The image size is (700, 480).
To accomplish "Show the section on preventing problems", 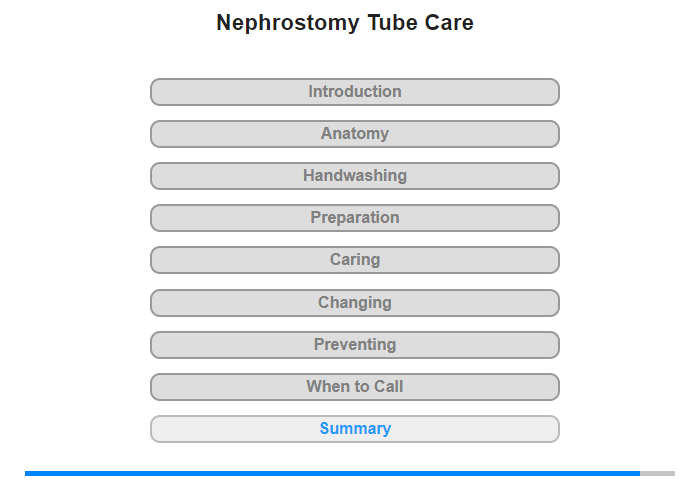I will [x=354, y=345].
